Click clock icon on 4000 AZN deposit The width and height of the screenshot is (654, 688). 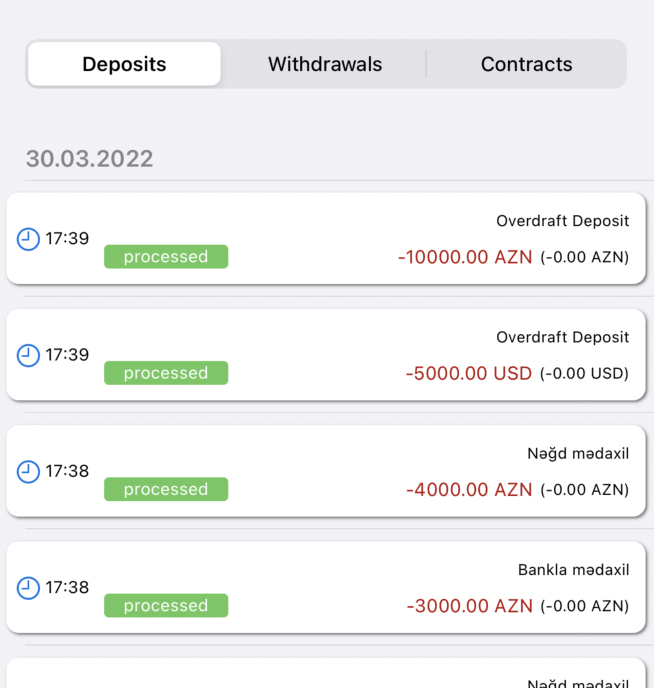(x=29, y=471)
